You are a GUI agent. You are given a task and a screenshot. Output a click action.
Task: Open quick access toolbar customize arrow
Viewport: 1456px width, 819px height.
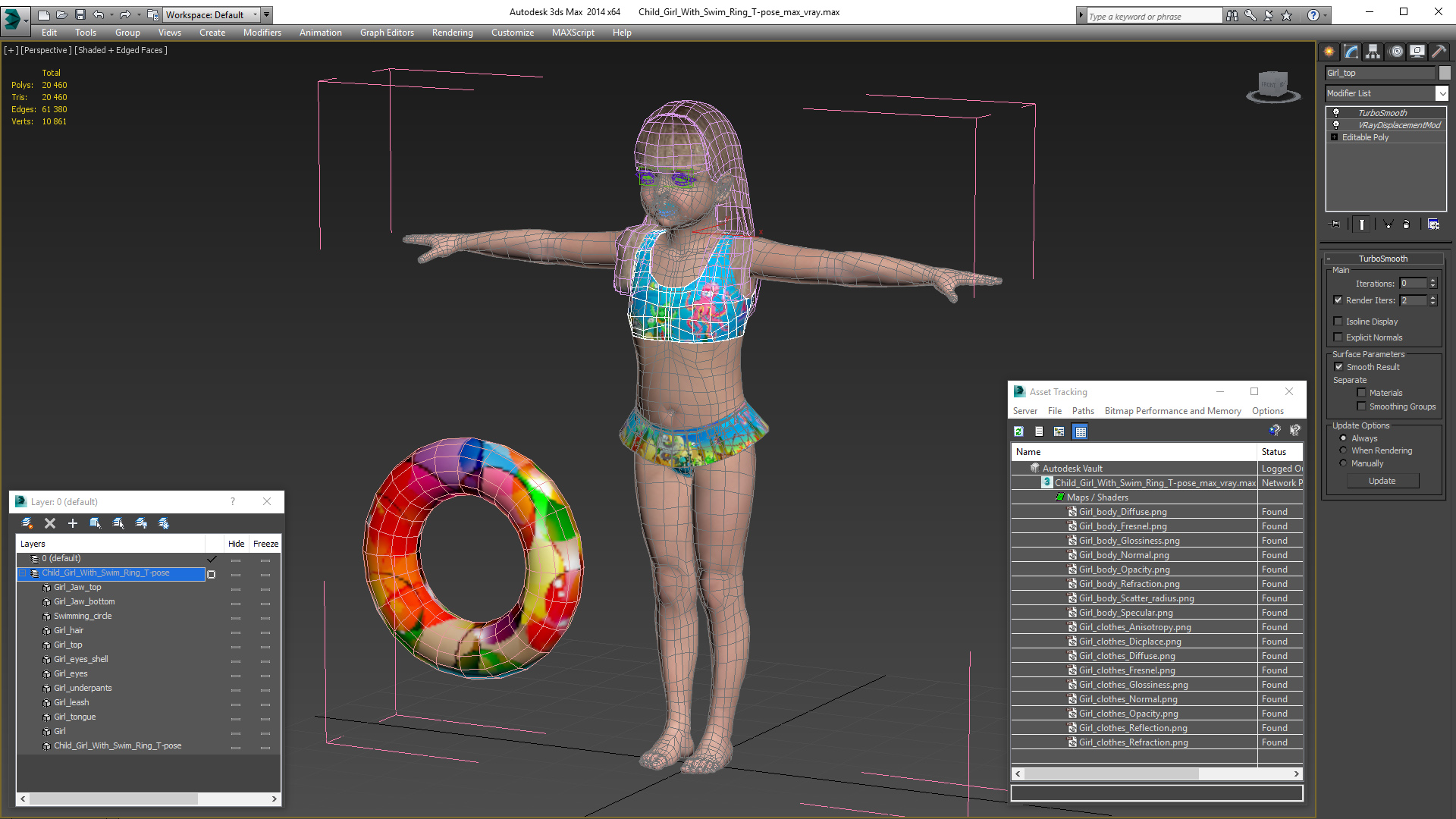(x=267, y=14)
